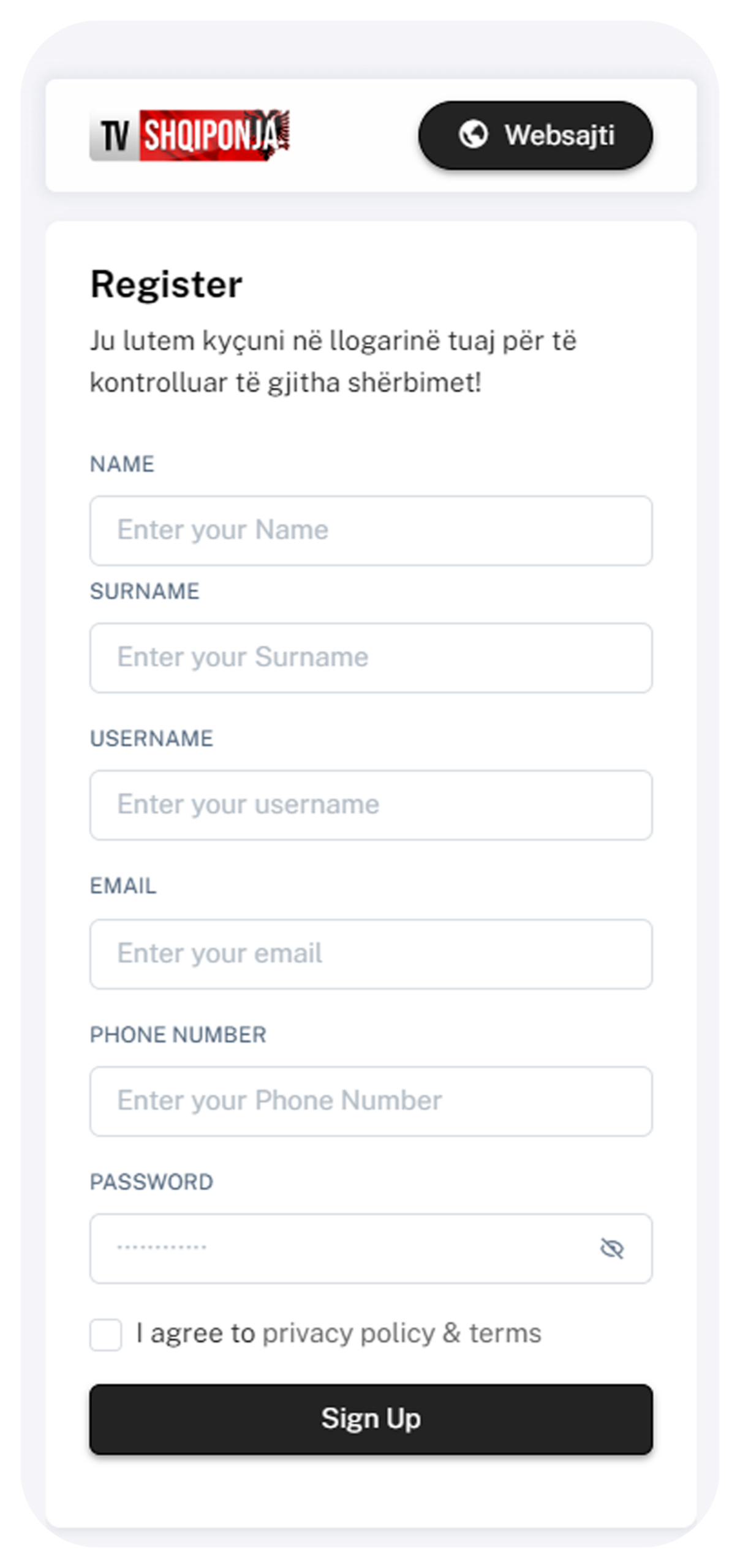This screenshot has height=1568, width=740.
Task: Check the privacy policy agreement checkbox
Action: pyautogui.click(x=106, y=1334)
